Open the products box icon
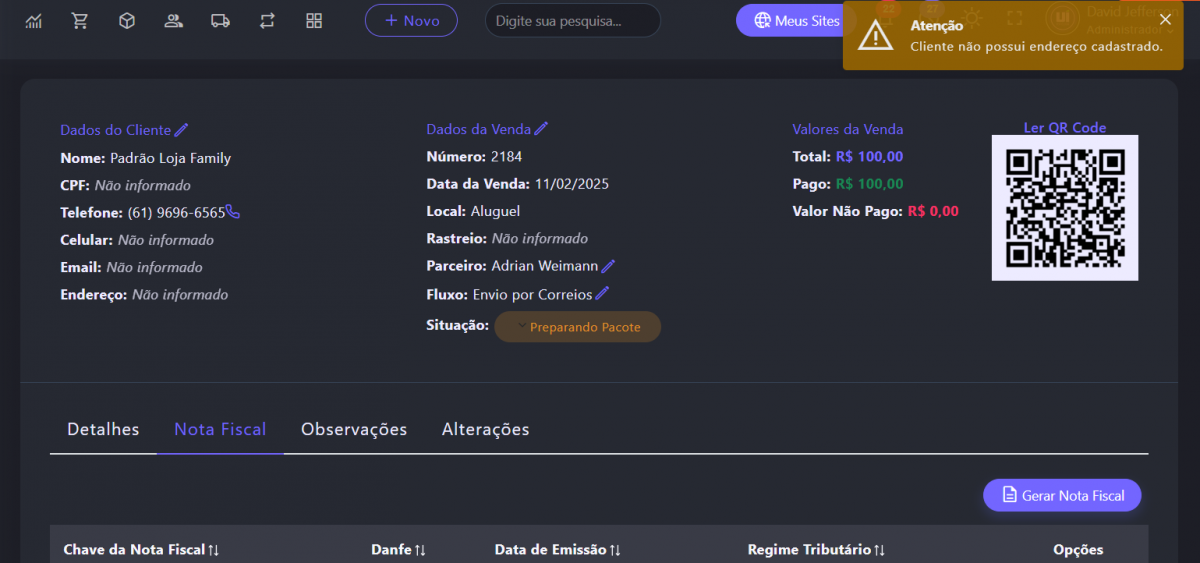The image size is (1200, 563). pyautogui.click(x=127, y=21)
